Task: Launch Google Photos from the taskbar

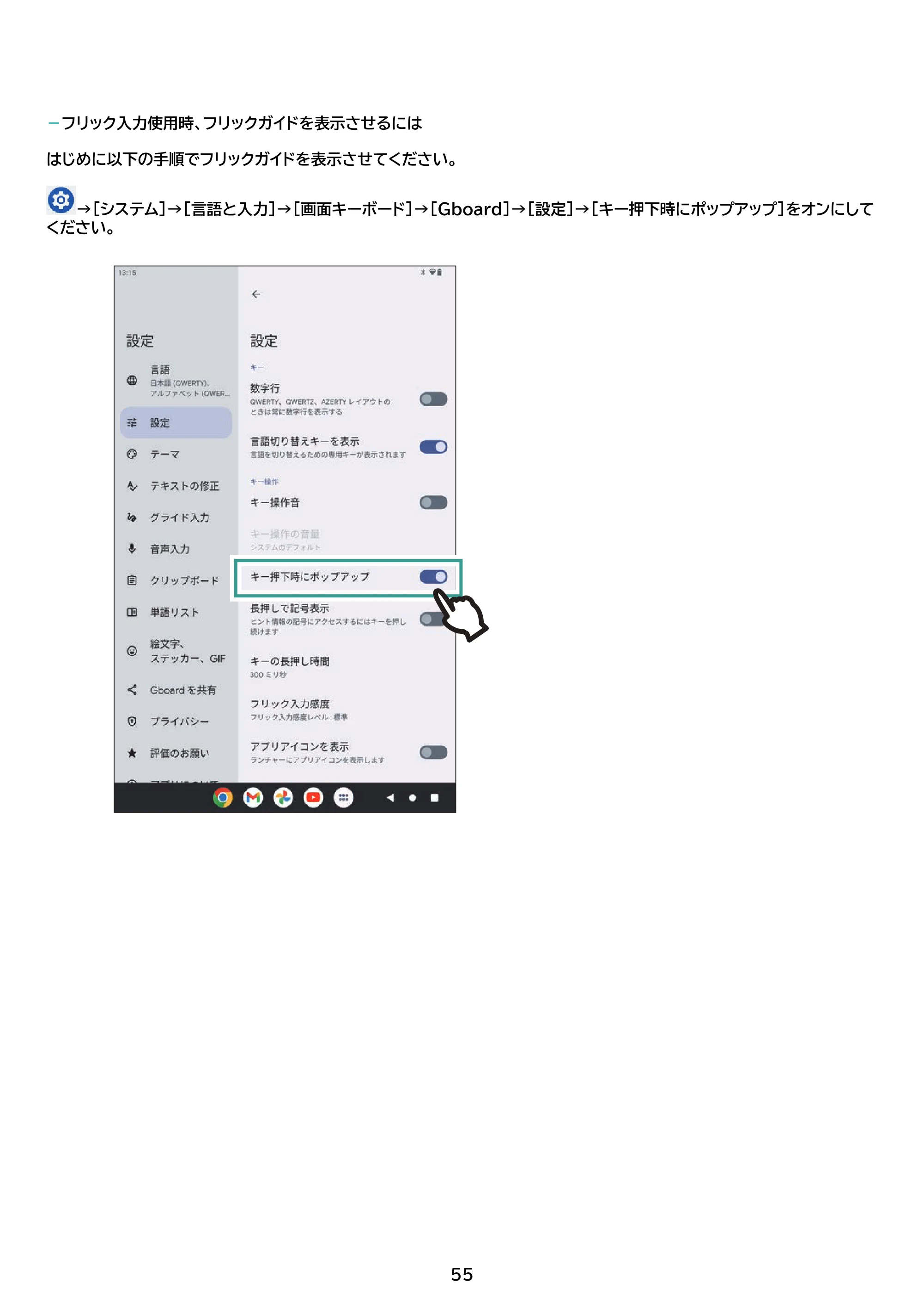Action: 284,797
